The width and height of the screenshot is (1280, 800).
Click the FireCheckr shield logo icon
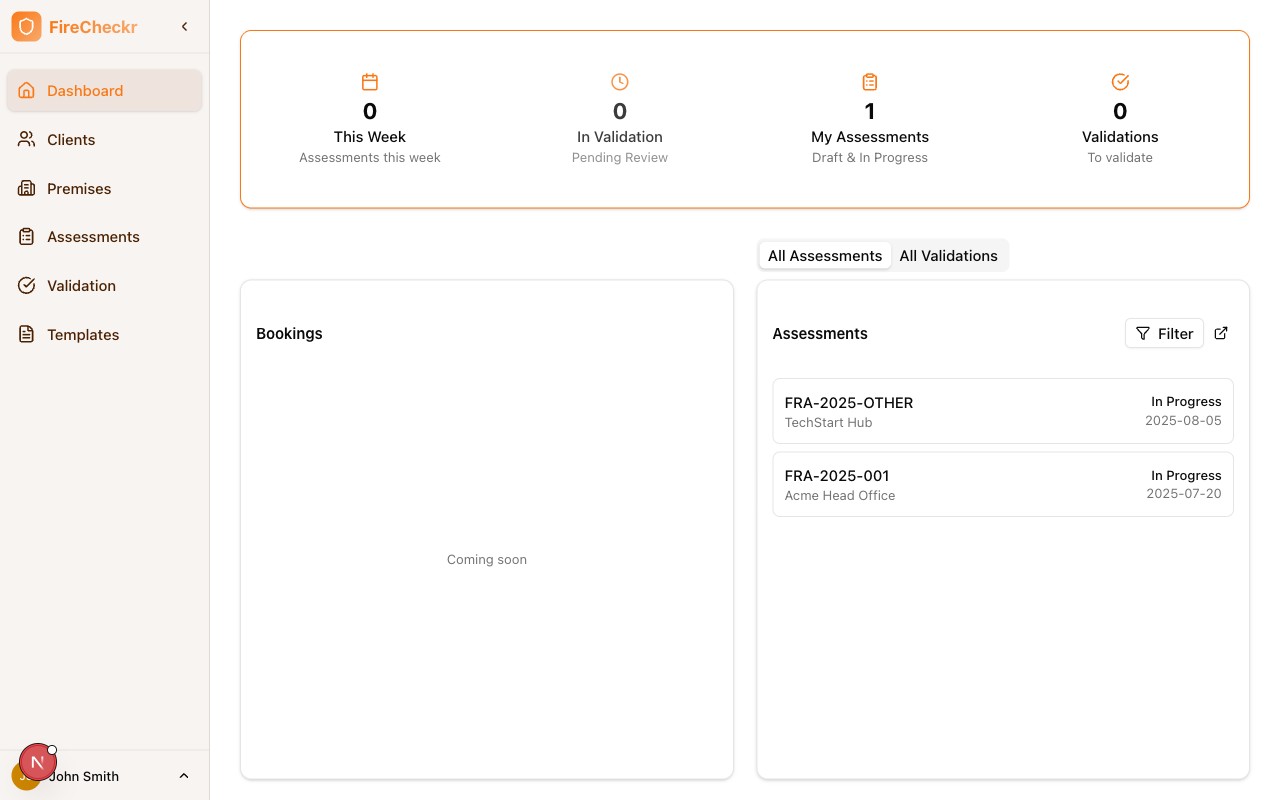pos(26,27)
